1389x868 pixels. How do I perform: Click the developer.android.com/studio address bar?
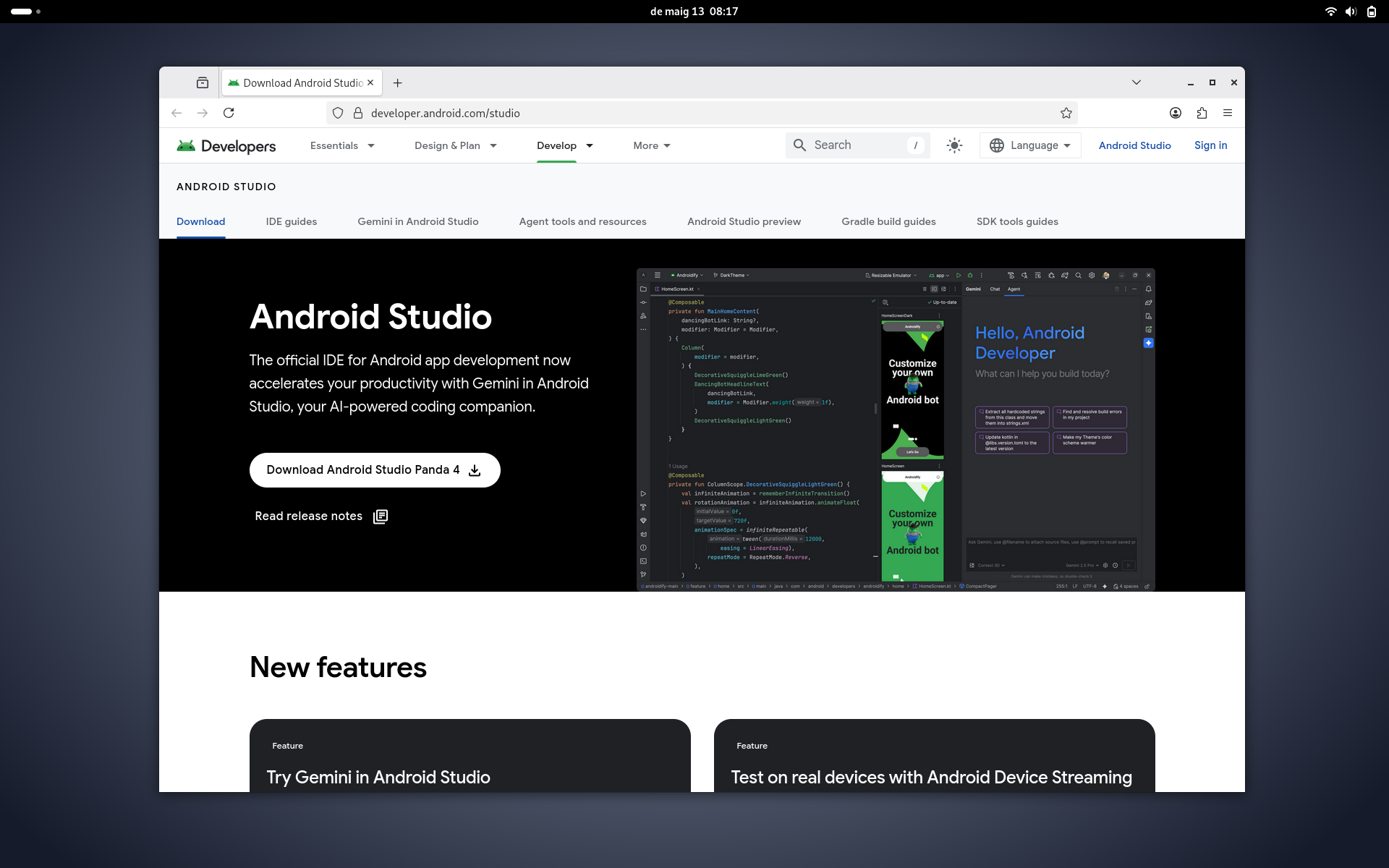702,113
